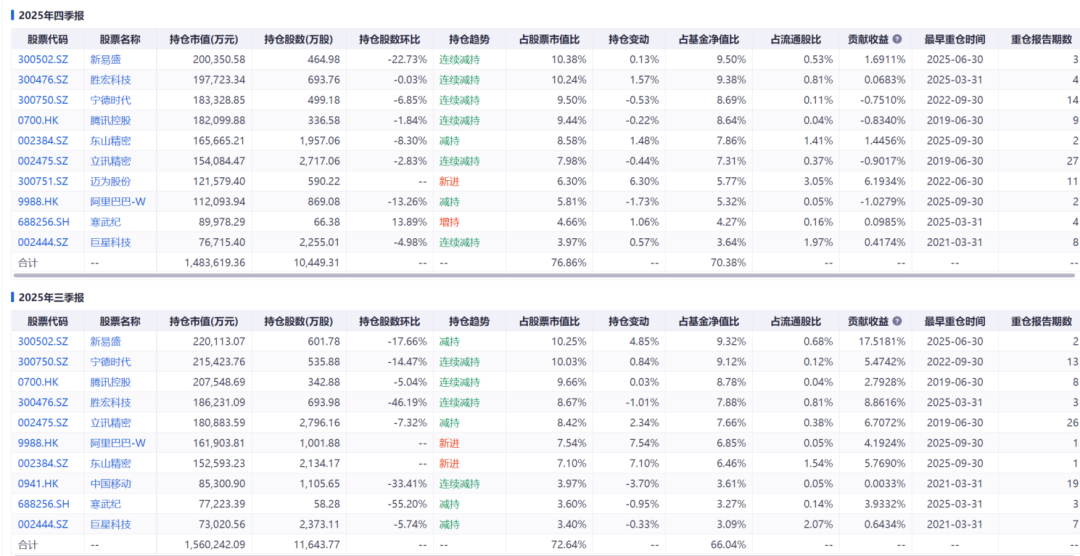Click 最早重仓时间 column header in 四季报 table
1080x556 pixels.
[954, 40]
